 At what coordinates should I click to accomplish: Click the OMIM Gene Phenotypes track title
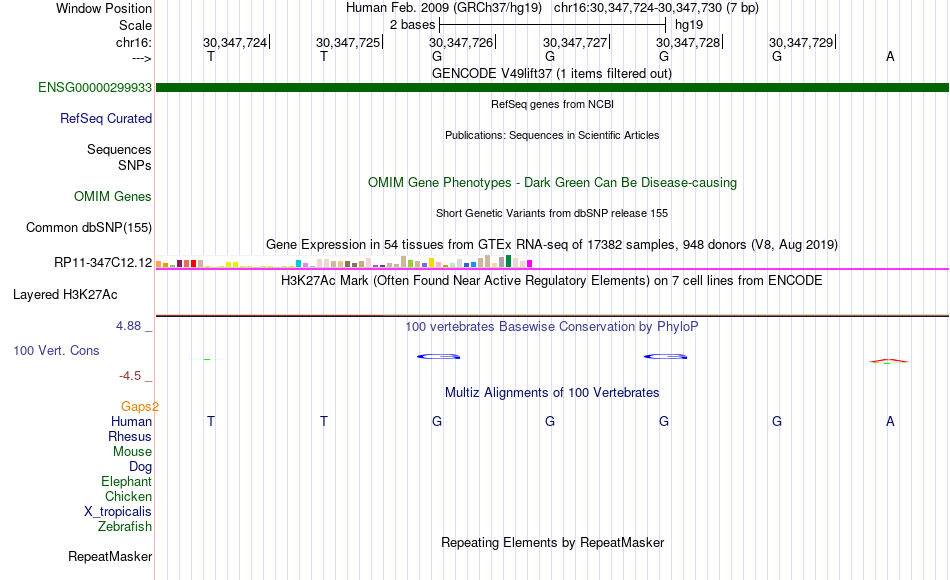(x=552, y=182)
